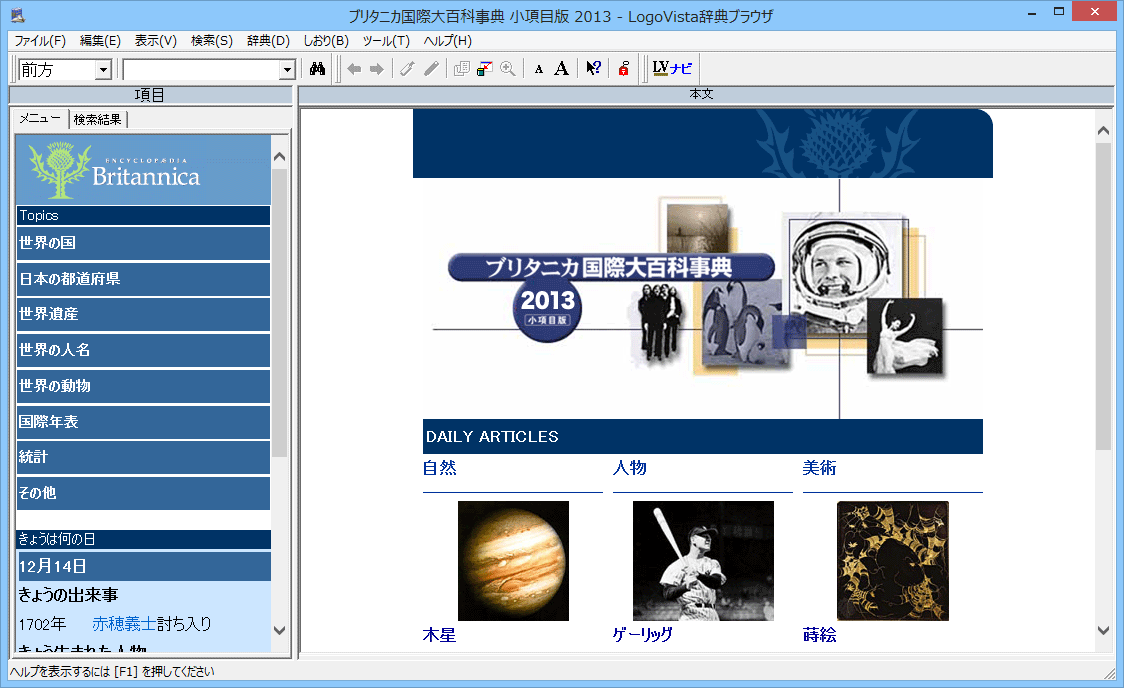Click the forward arrow in toolbar
The width and height of the screenshot is (1124, 688).
[377, 69]
